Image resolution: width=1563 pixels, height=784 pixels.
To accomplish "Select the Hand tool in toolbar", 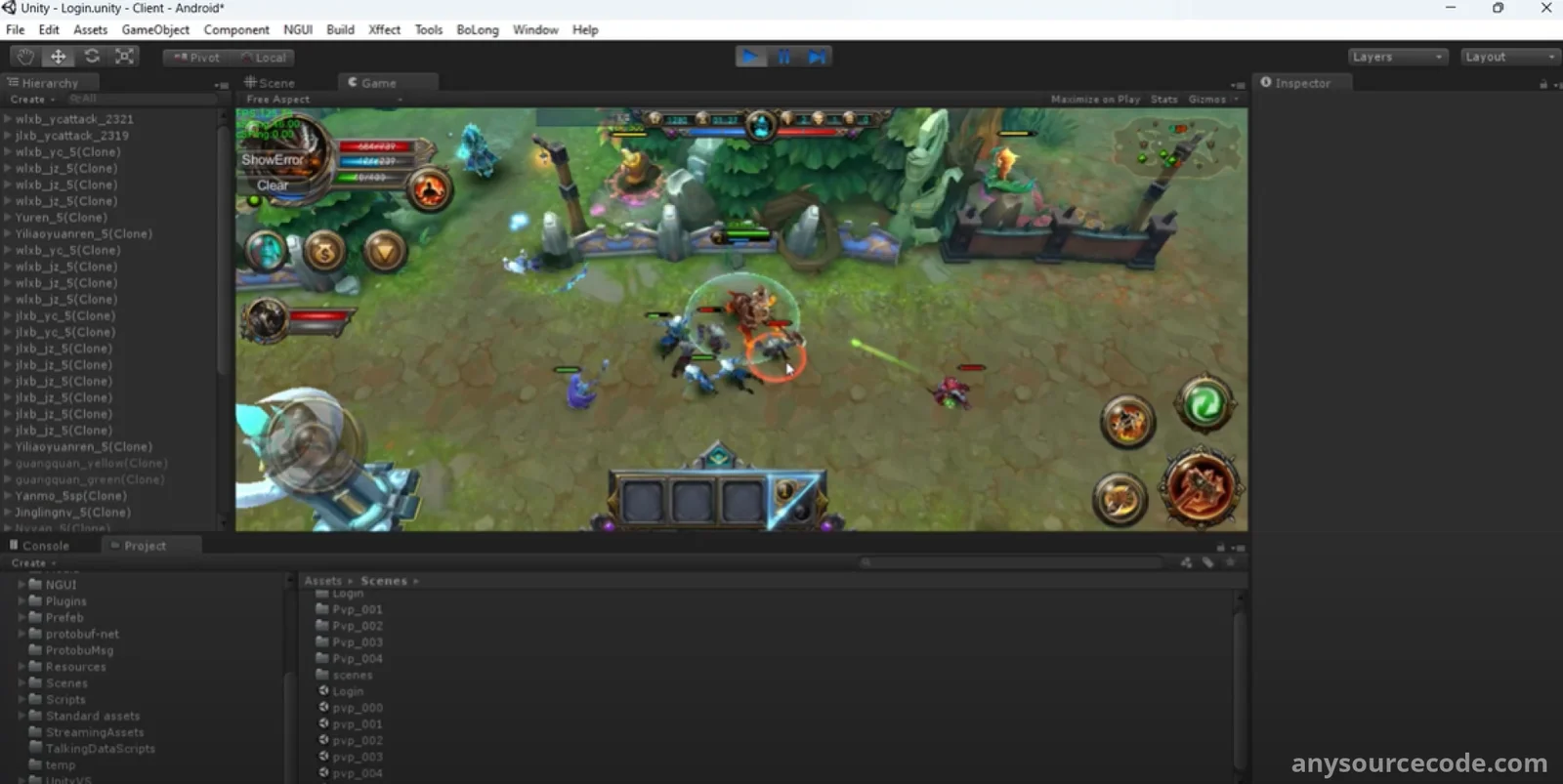I will pyautogui.click(x=25, y=57).
